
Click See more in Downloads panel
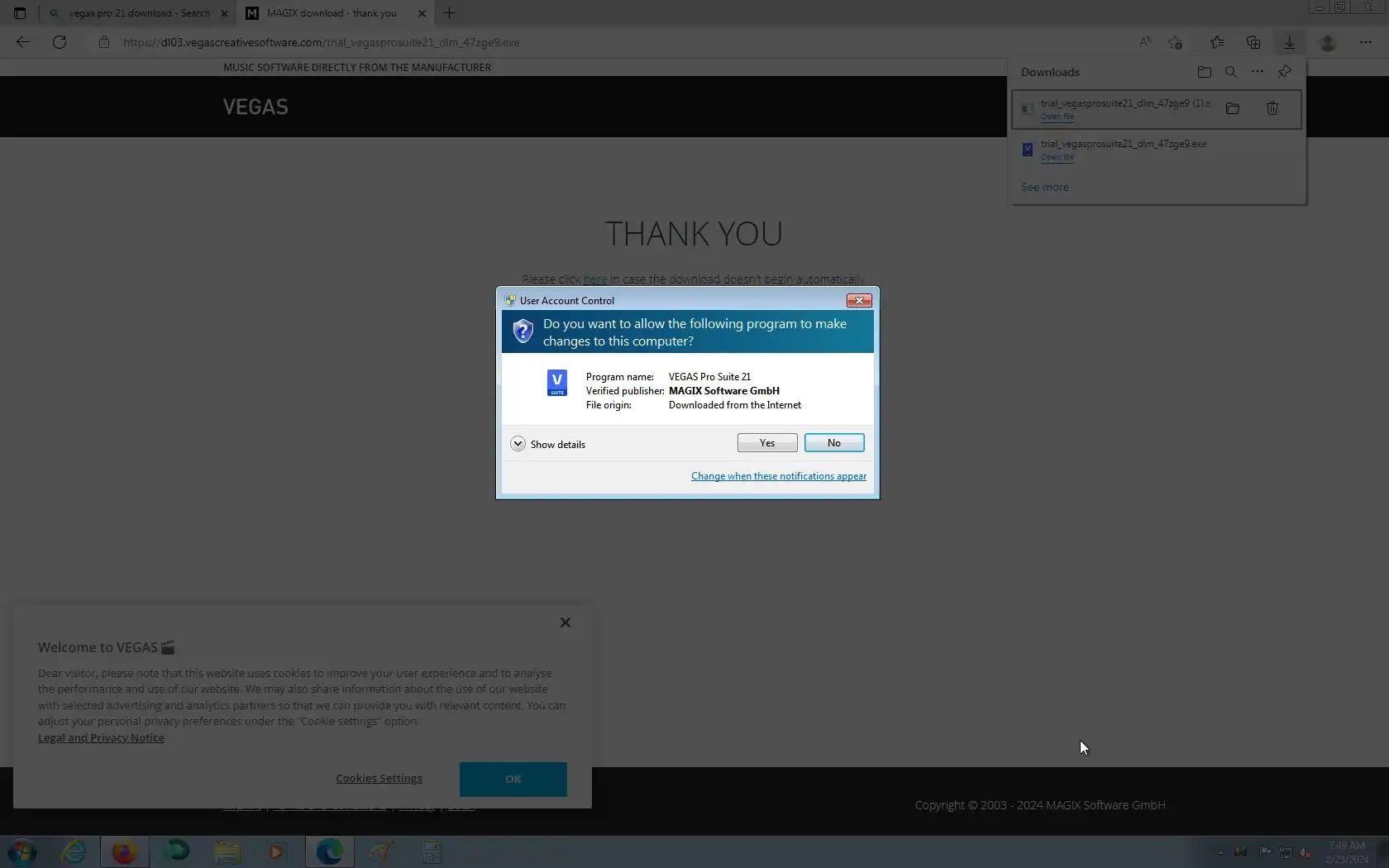(1045, 188)
